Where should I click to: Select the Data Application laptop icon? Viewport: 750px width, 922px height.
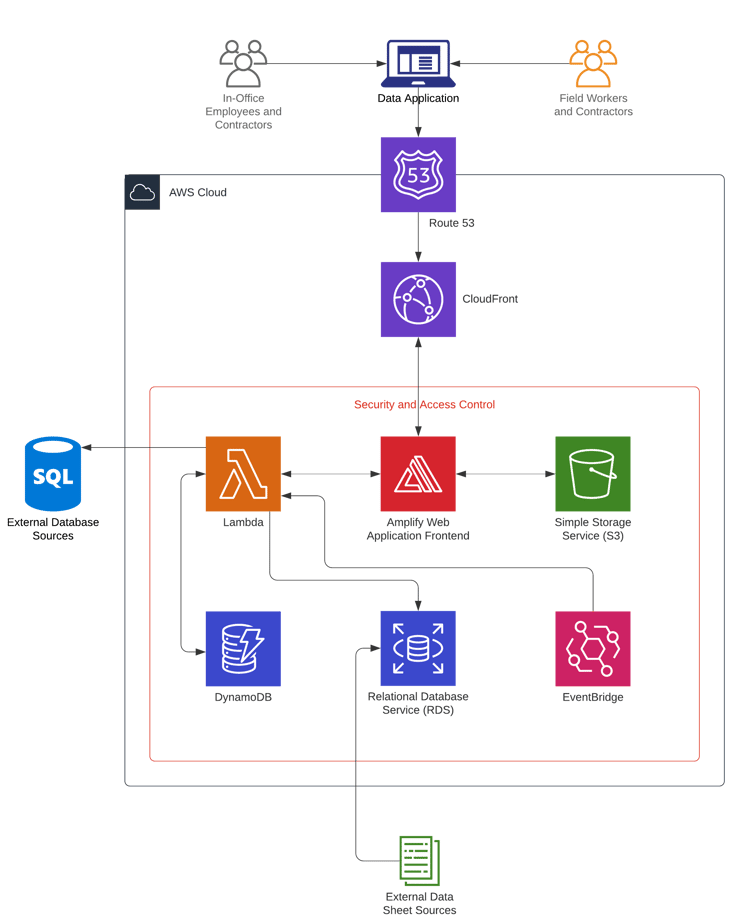[x=418, y=64]
